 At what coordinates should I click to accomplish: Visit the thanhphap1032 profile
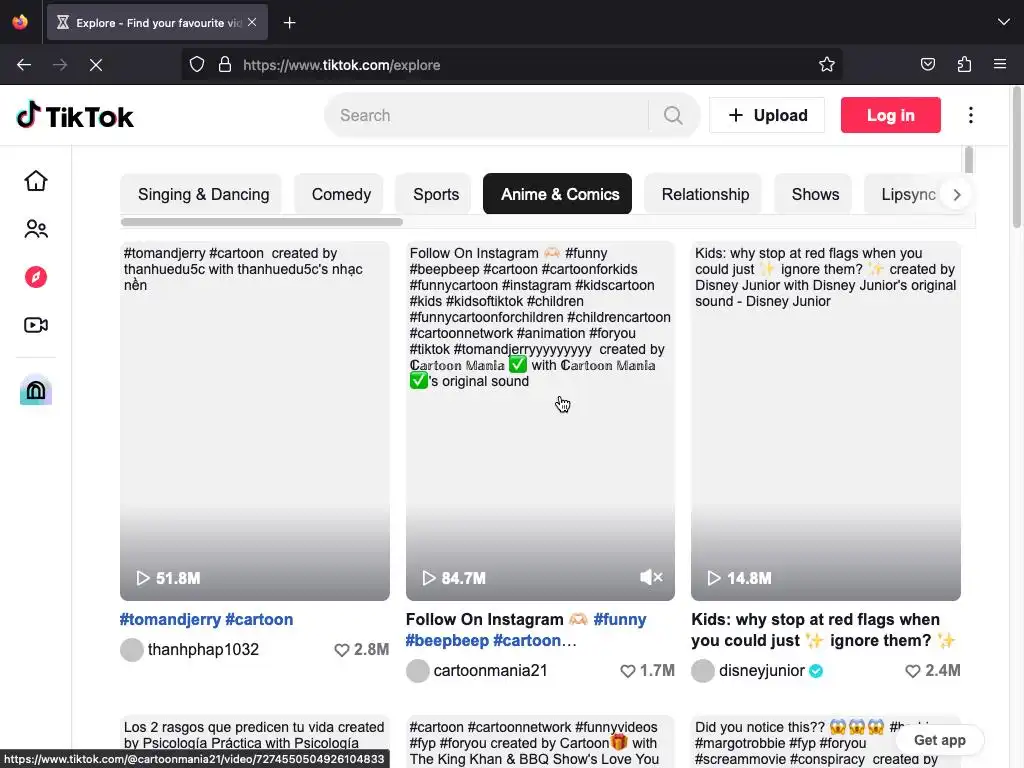point(203,649)
